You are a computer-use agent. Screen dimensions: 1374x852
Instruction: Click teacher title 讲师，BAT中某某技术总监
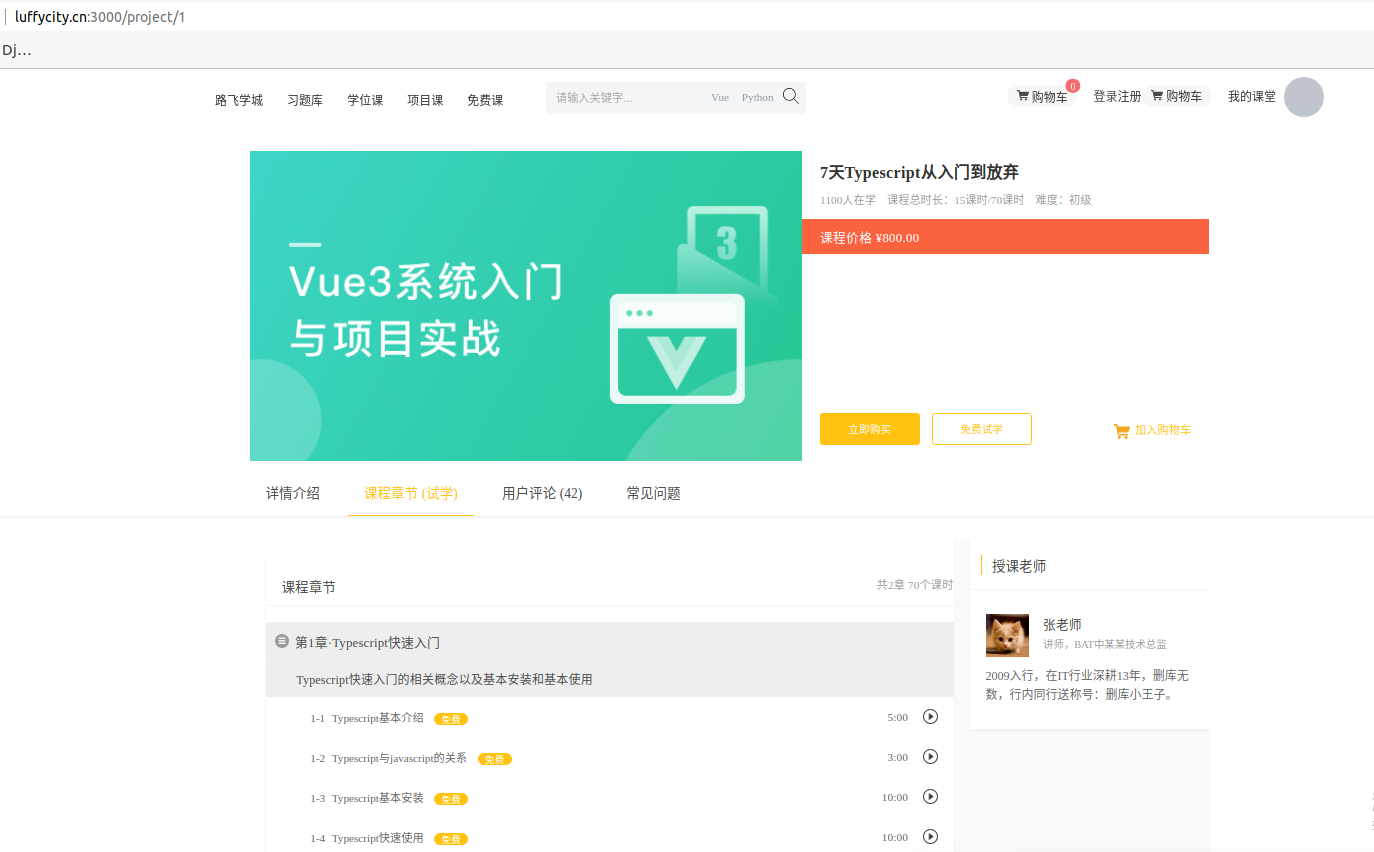click(x=1105, y=644)
